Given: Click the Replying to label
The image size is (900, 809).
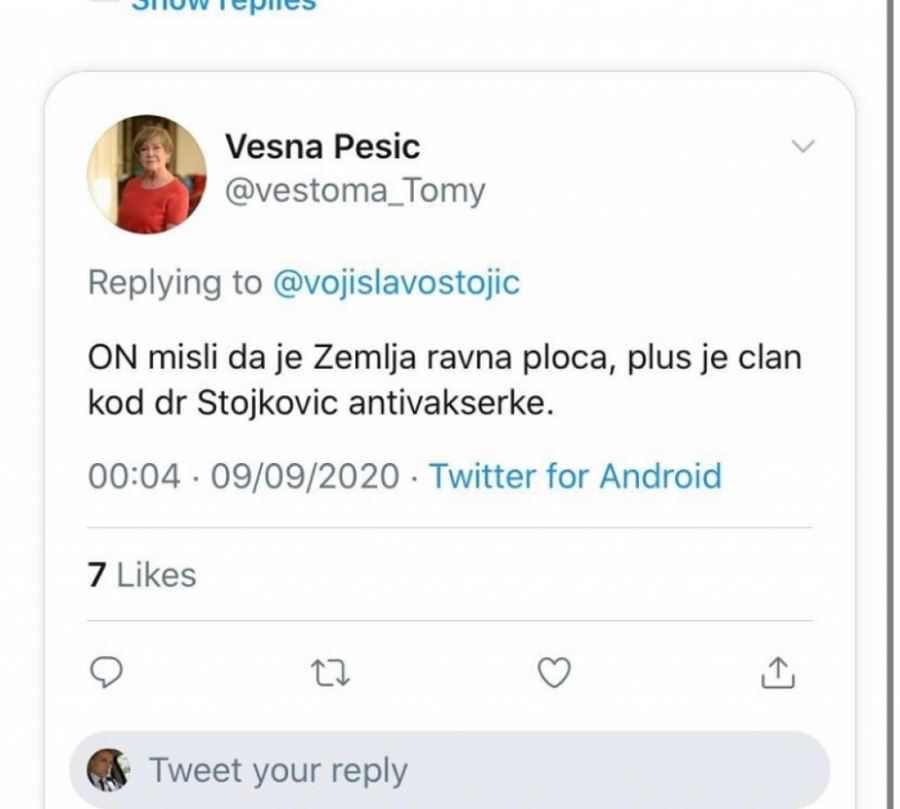Looking at the screenshot, I should pos(174,282).
